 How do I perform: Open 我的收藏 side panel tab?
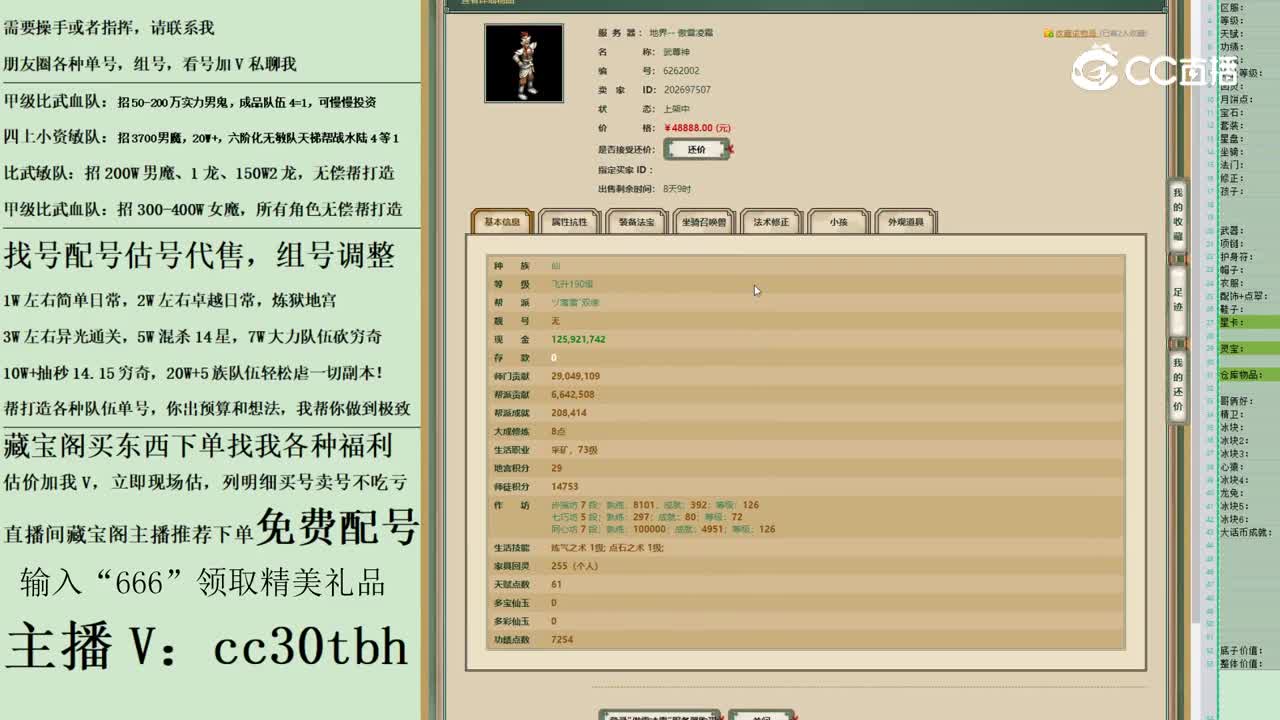1178,214
